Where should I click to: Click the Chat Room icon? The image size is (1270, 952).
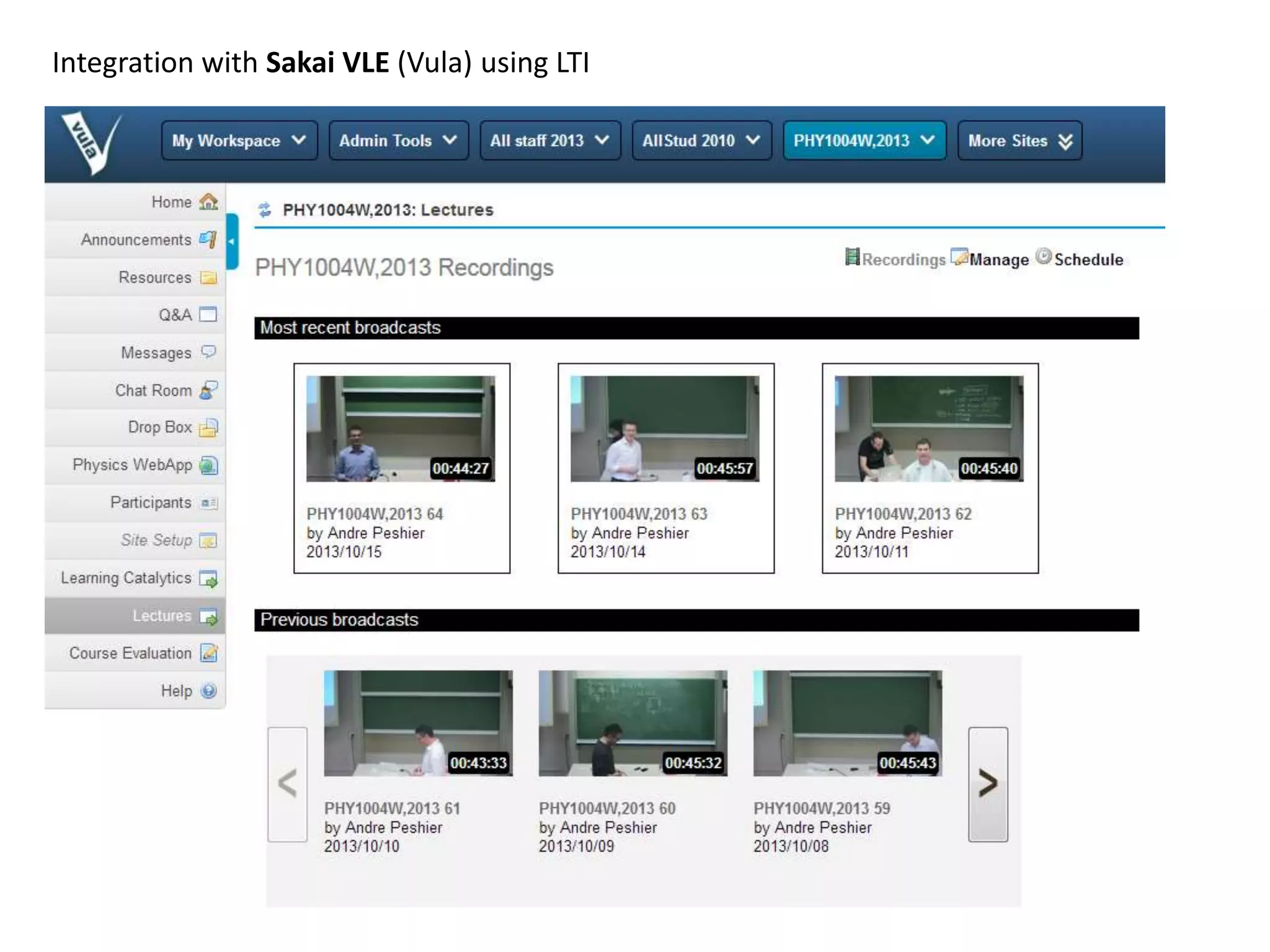pos(208,390)
